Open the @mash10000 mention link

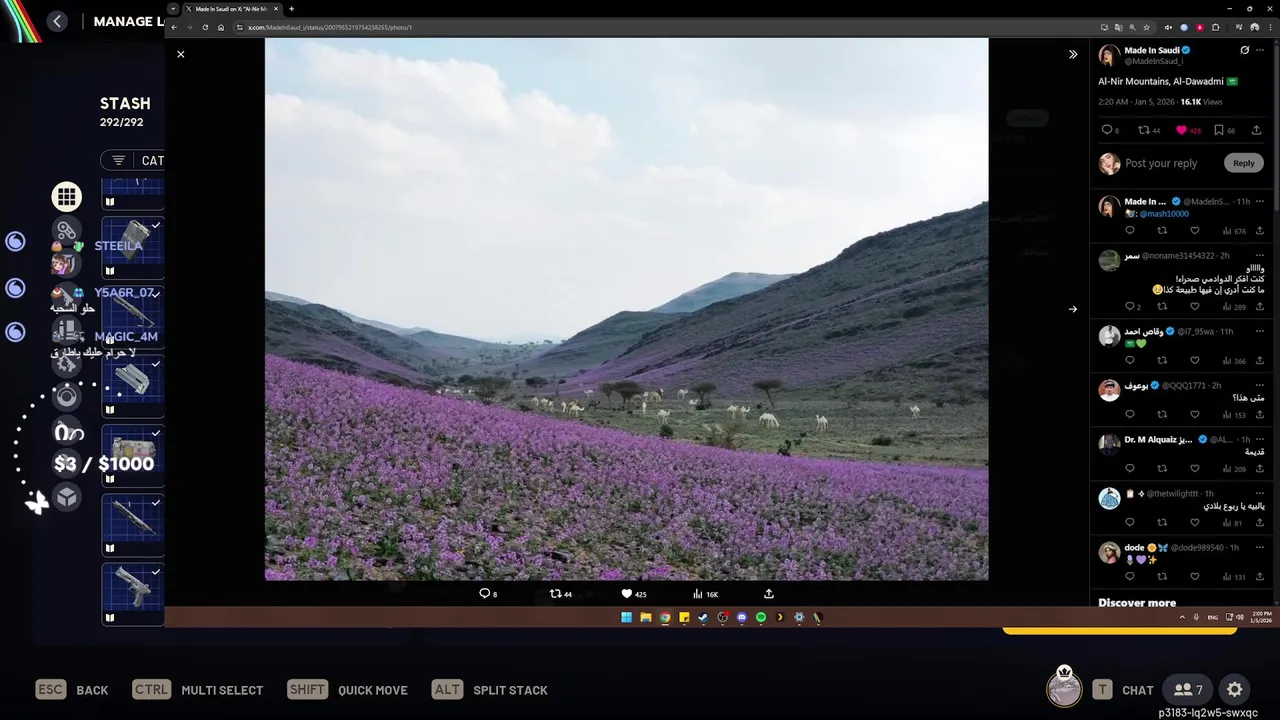(1164, 213)
